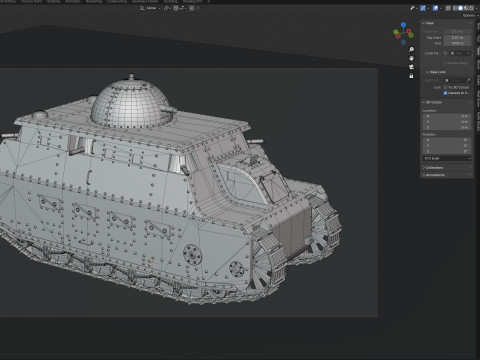Viewport: 480px width, 360px height.
Task: Click the 3D Cursor Rotation X field
Action: 447,140
